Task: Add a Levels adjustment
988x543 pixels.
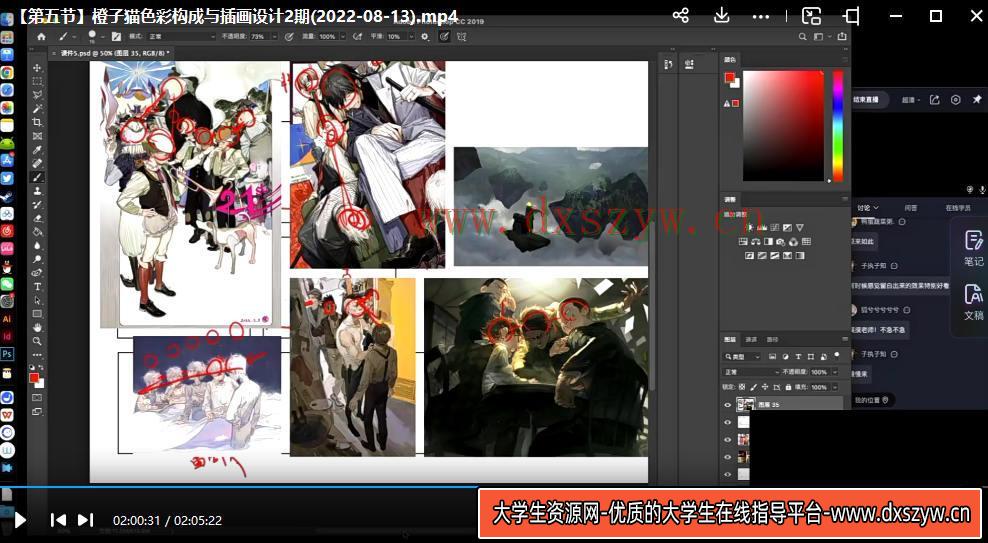Action: [x=762, y=227]
